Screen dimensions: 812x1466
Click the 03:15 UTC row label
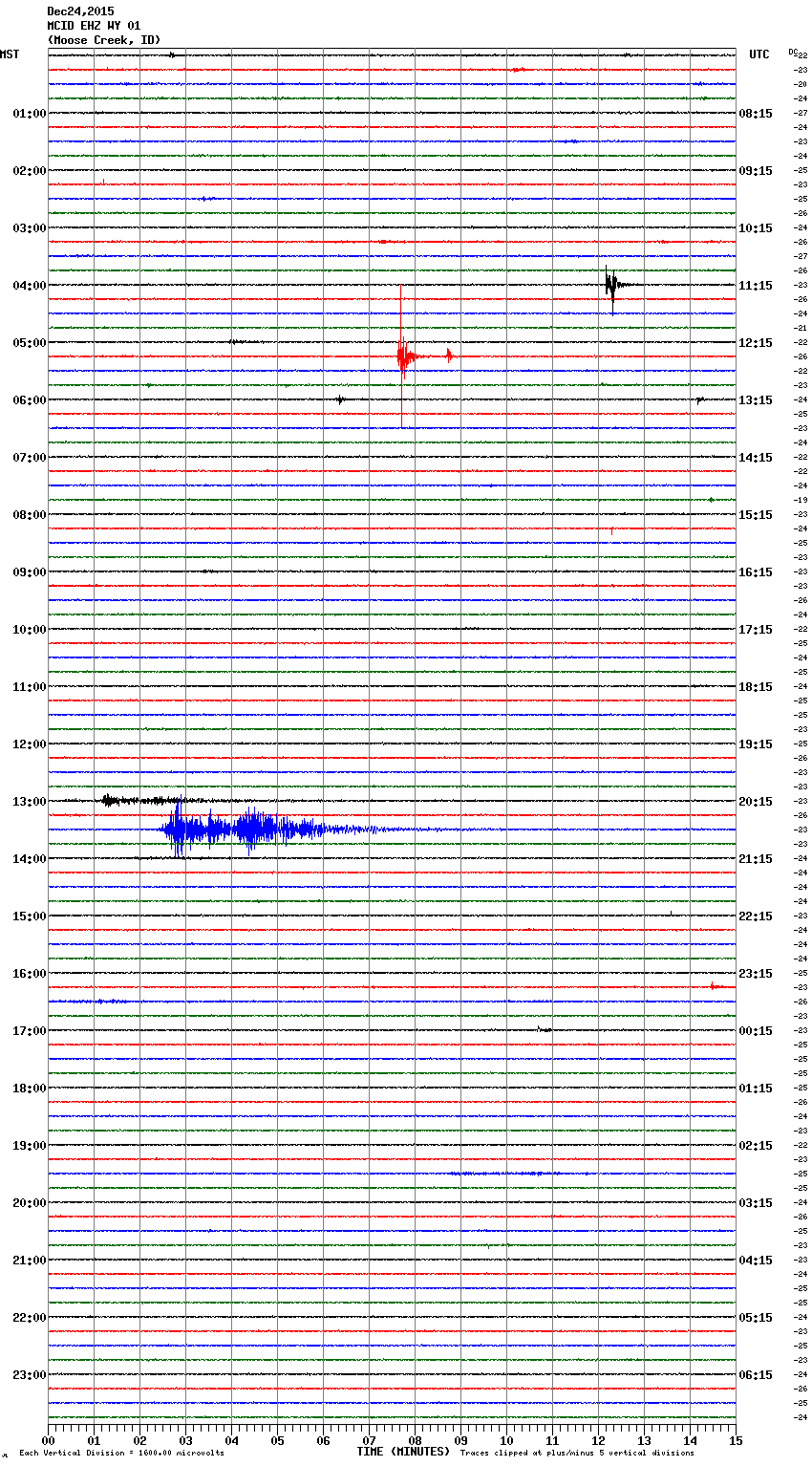tap(756, 1203)
